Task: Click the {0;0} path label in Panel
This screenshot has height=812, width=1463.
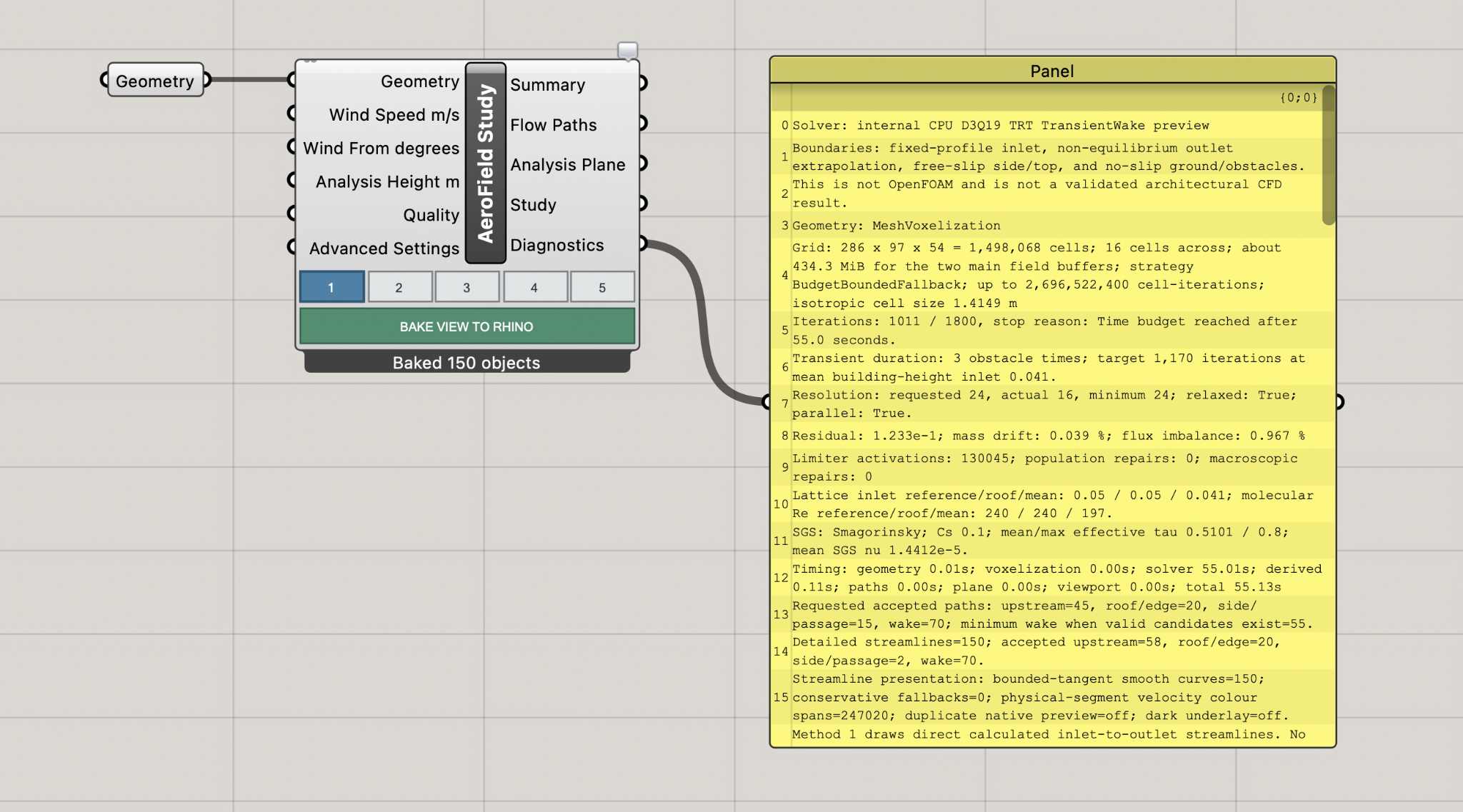Action: pyautogui.click(x=1299, y=97)
